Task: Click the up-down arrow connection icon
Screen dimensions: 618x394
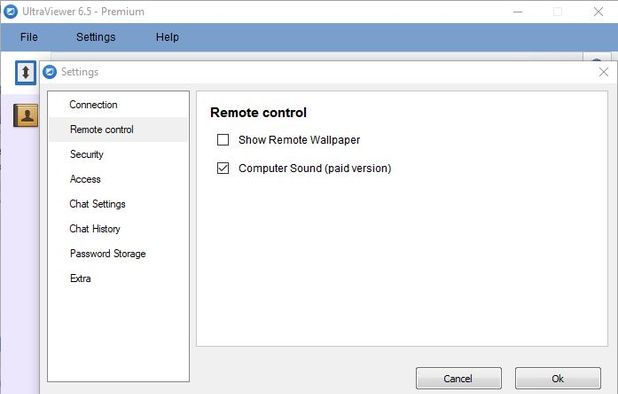Action: [26, 72]
